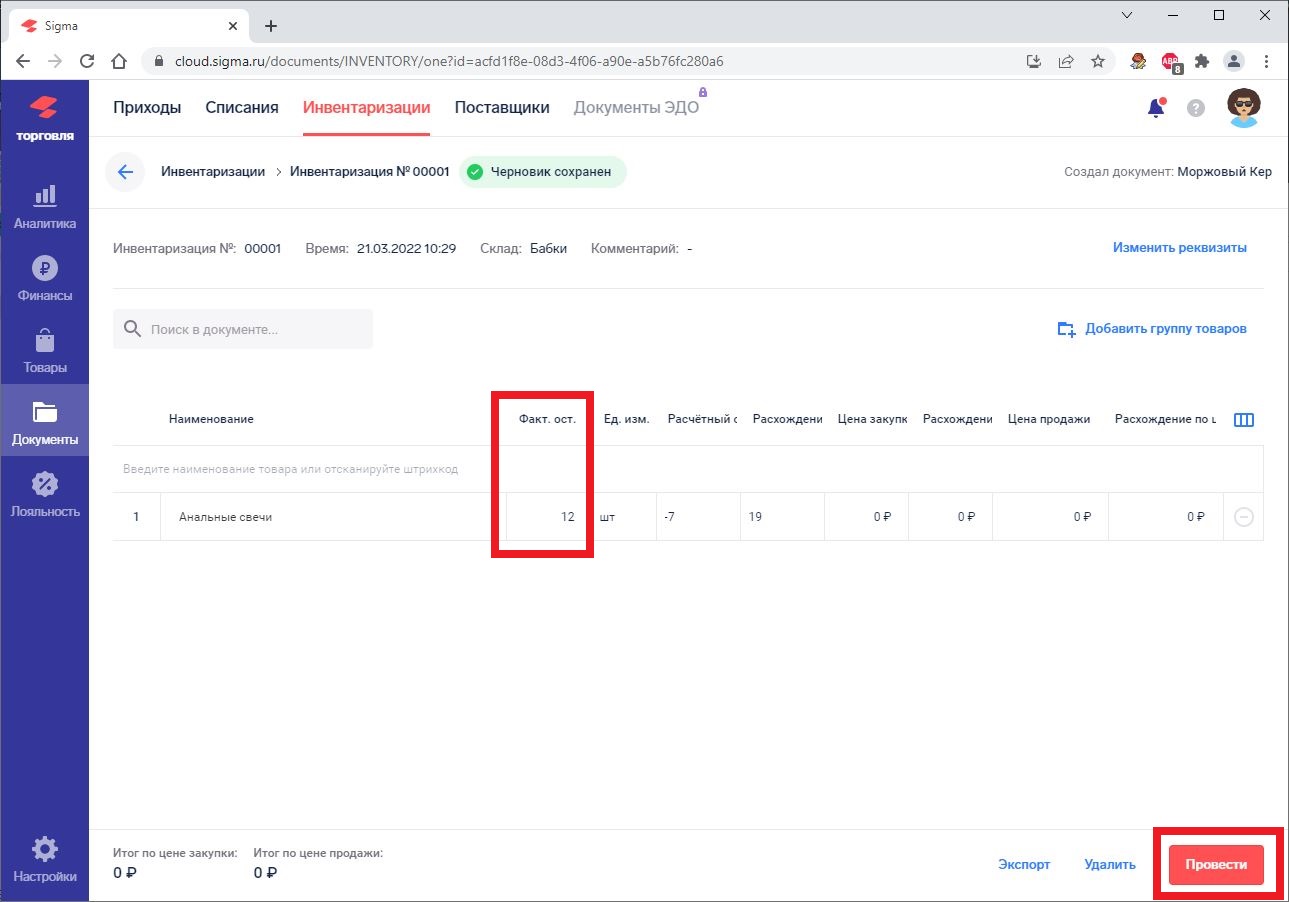Switch to the Приходы tab
The height and width of the screenshot is (902, 1289).
coord(147,108)
